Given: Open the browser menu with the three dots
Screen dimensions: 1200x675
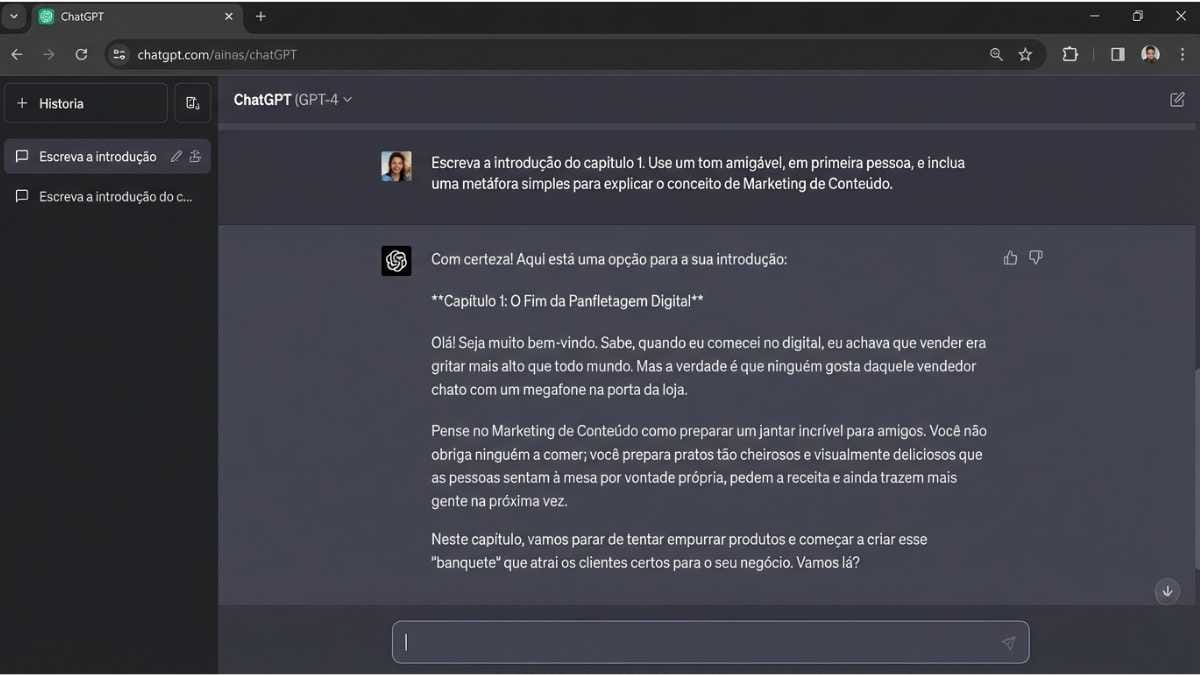Looking at the screenshot, I should [x=1183, y=54].
